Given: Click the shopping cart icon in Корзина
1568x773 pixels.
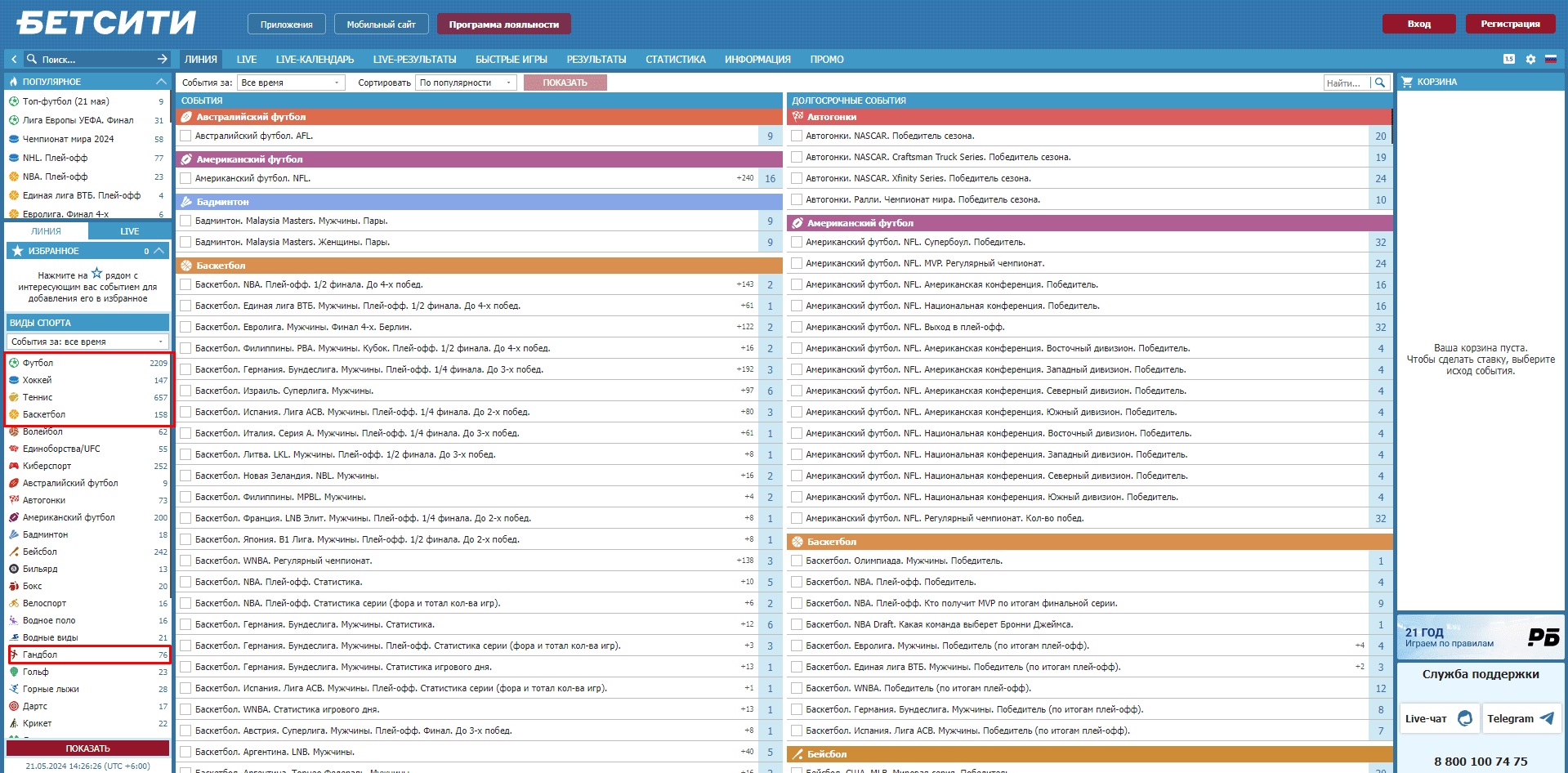Looking at the screenshot, I should coord(1407,82).
